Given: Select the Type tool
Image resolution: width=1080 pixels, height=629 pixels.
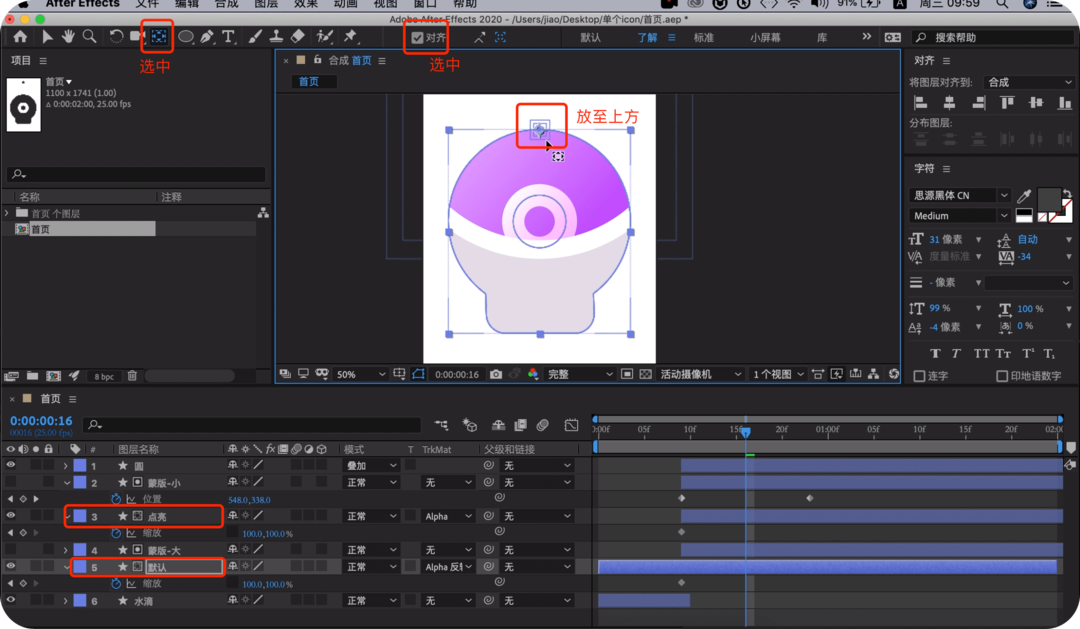Looking at the screenshot, I should pos(228,37).
